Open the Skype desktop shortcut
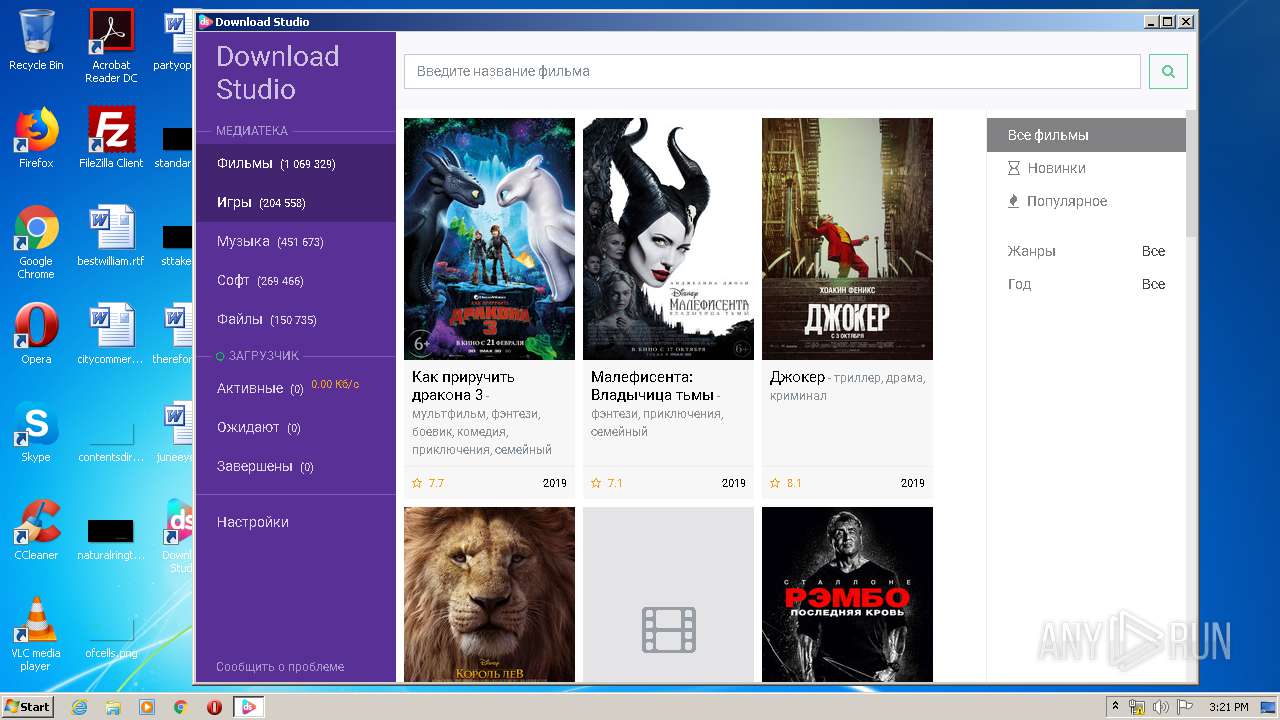The height and width of the screenshot is (720, 1280). (36, 432)
